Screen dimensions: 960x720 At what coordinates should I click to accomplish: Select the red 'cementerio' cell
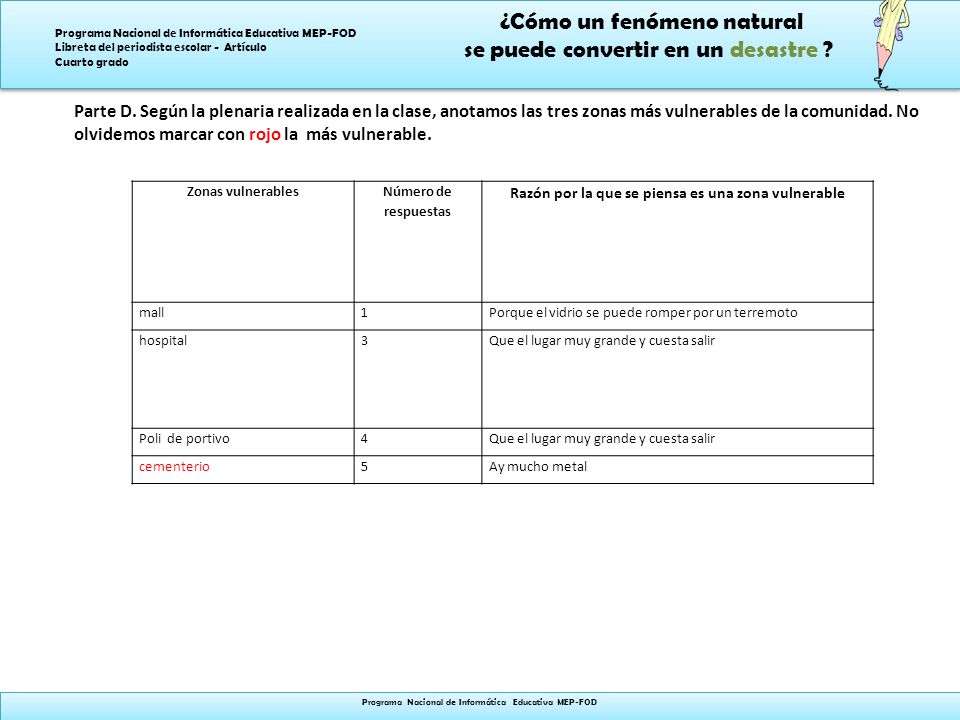pos(243,470)
